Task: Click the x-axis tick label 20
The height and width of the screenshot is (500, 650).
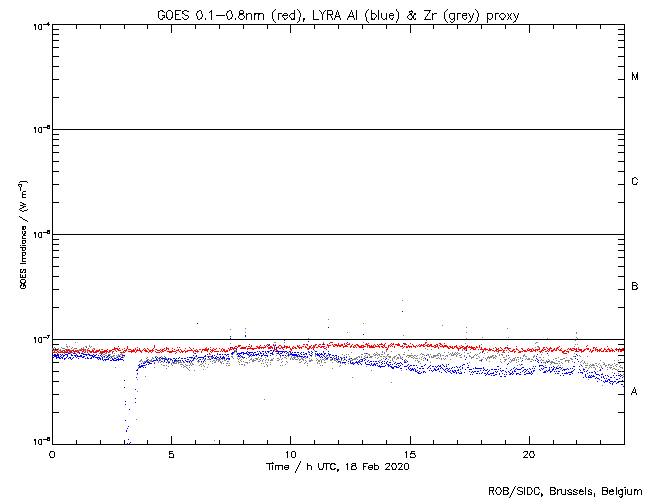Action: (528, 453)
